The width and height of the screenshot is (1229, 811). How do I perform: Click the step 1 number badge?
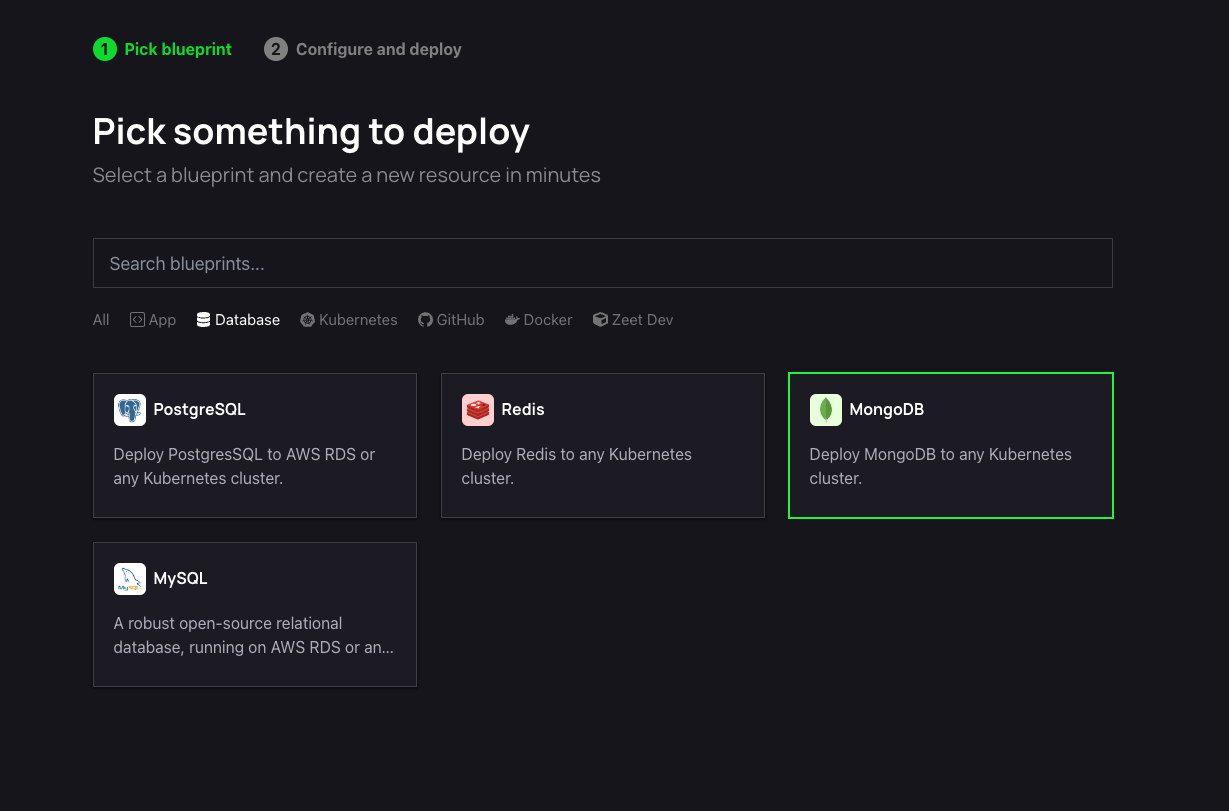(x=105, y=49)
